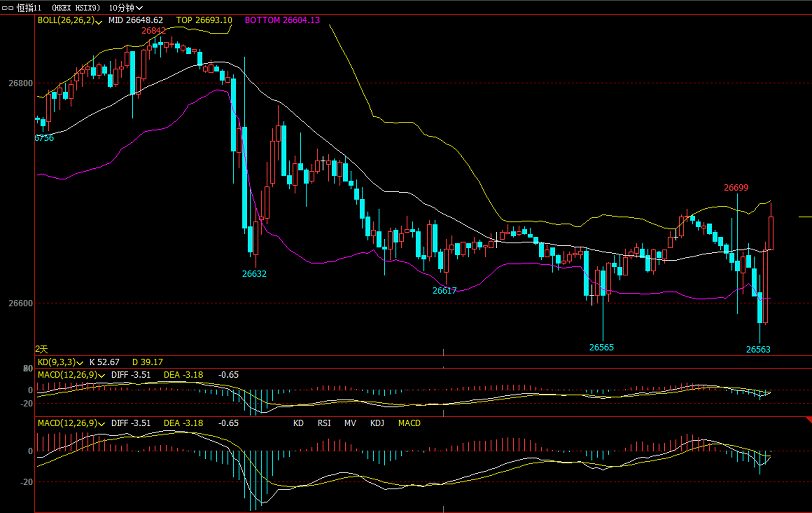Click the 26617 low price label

(x=444, y=290)
